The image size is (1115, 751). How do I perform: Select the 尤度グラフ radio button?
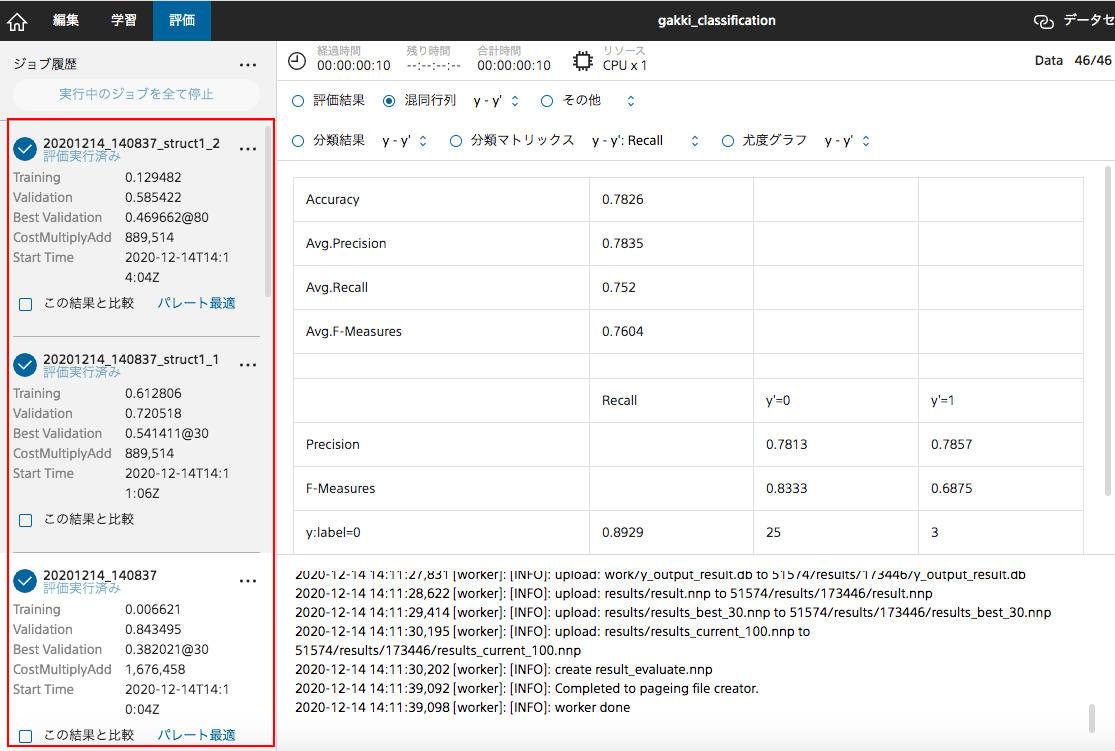click(x=728, y=141)
